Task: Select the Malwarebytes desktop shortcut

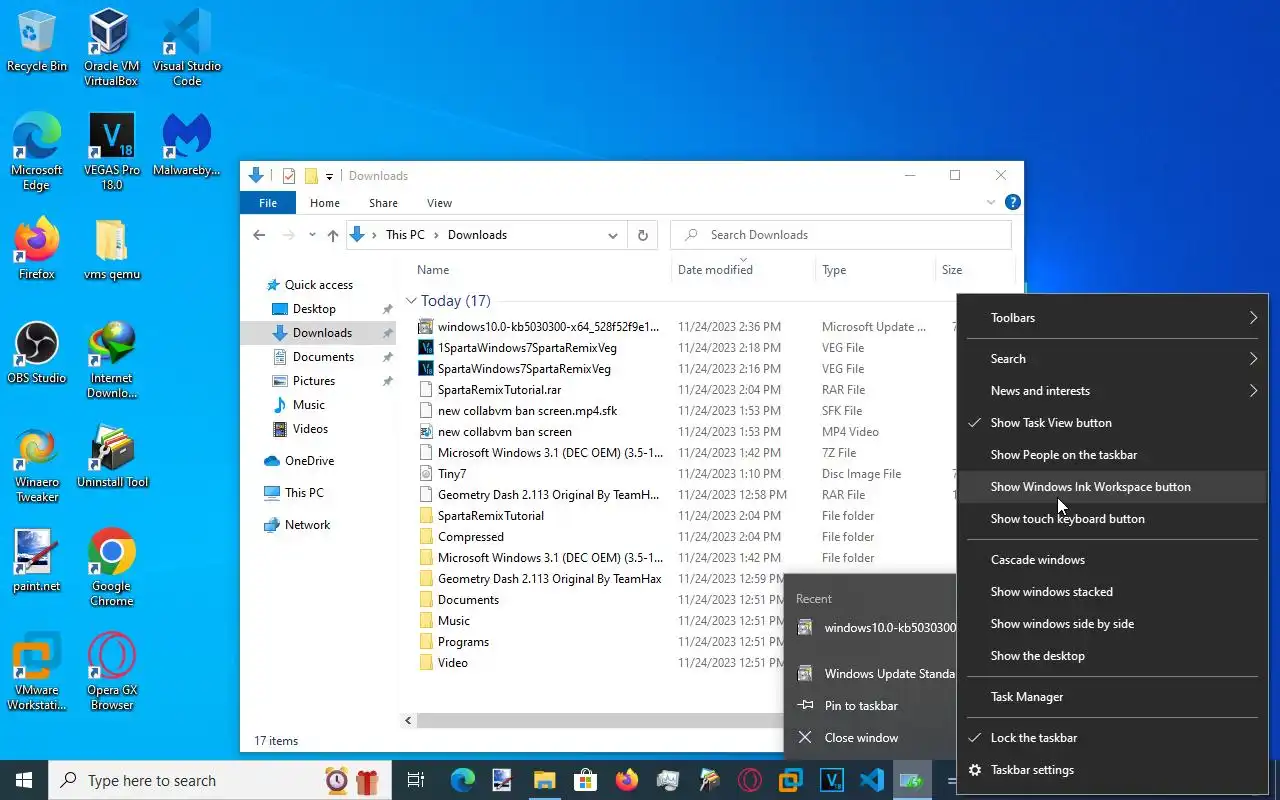Action: pyautogui.click(x=186, y=145)
